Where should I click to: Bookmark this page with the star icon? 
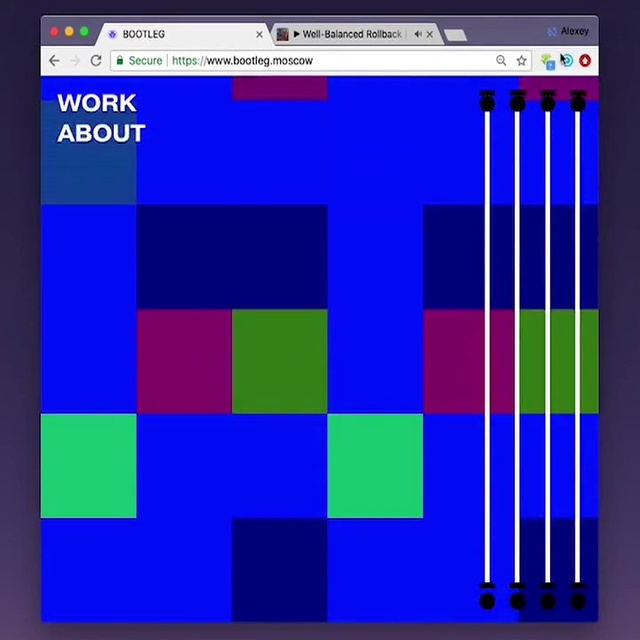coord(521,61)
